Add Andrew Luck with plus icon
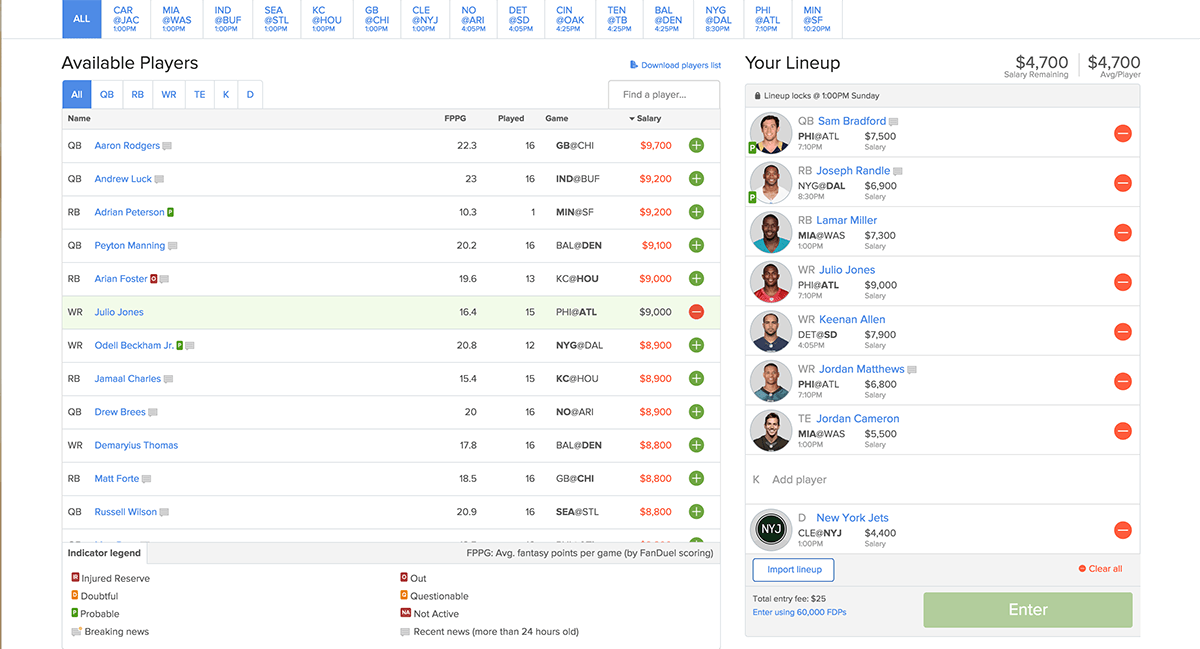Viewport: 1200px width, 649px height. (696, 179)
